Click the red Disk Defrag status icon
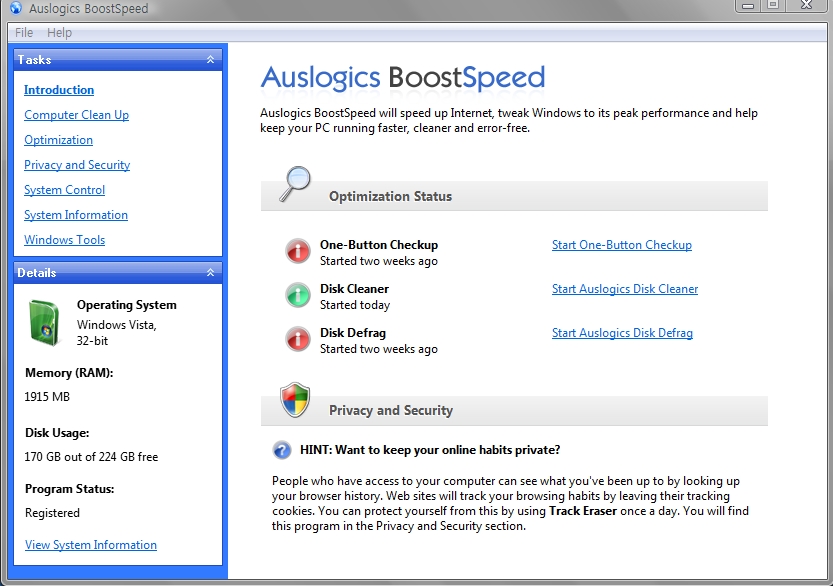The height and width of the screenshot is (586, 833). tap(298, 339)
